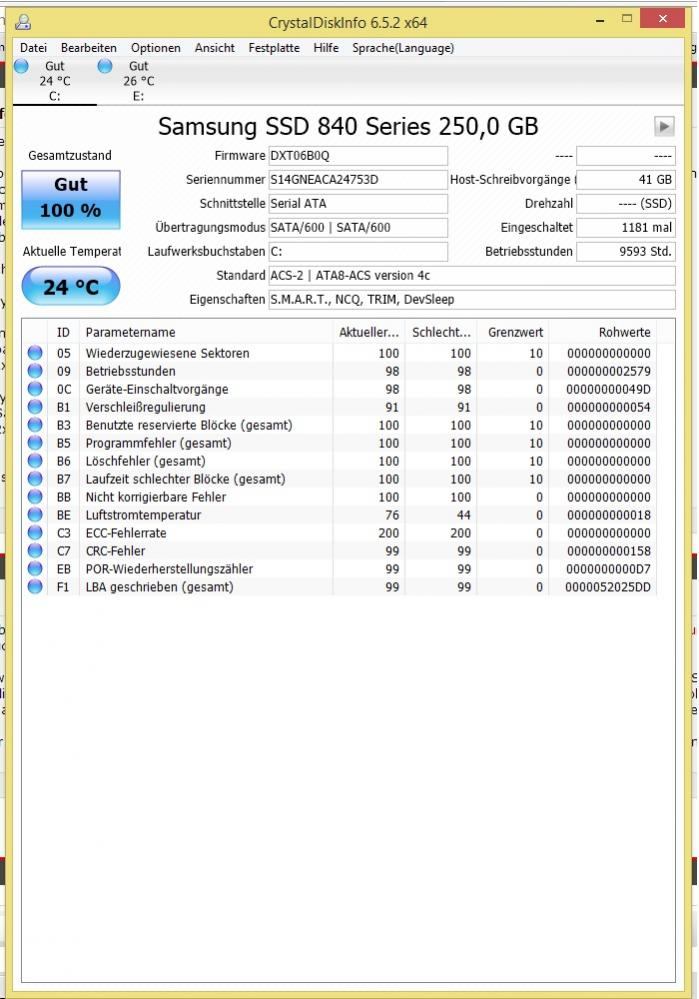Click the CrystalDiskInfo title bar icon

24,22
